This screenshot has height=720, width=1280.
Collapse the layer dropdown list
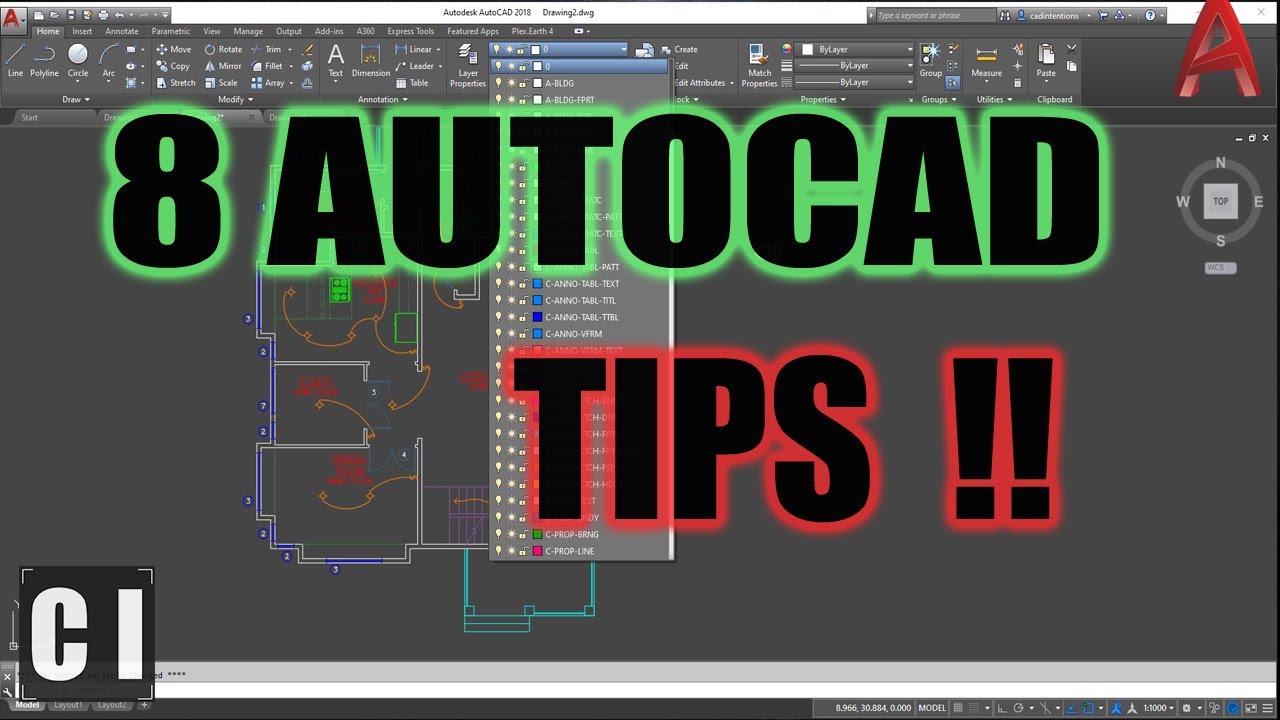623,49
